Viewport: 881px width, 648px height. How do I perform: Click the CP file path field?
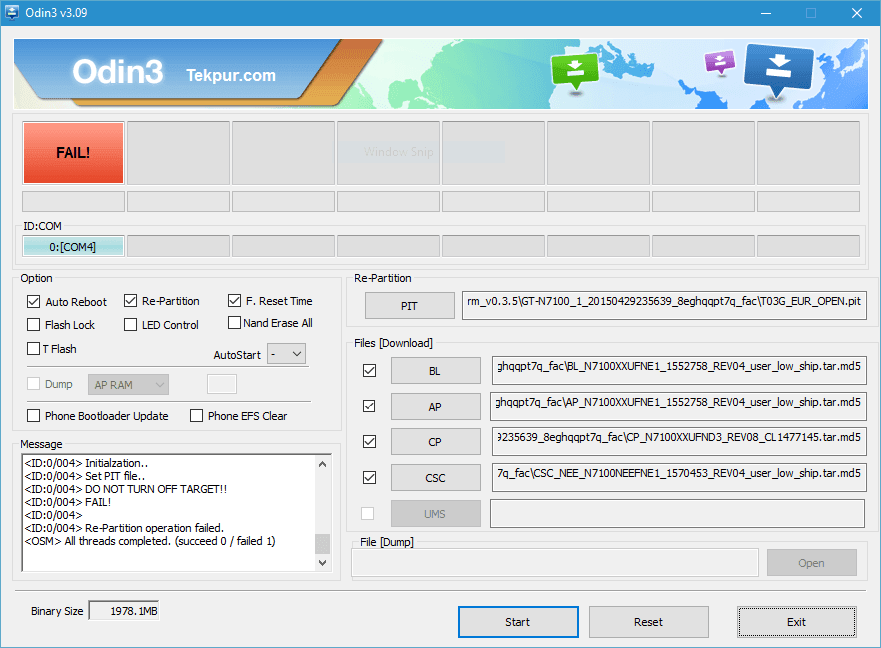(679, 442)
